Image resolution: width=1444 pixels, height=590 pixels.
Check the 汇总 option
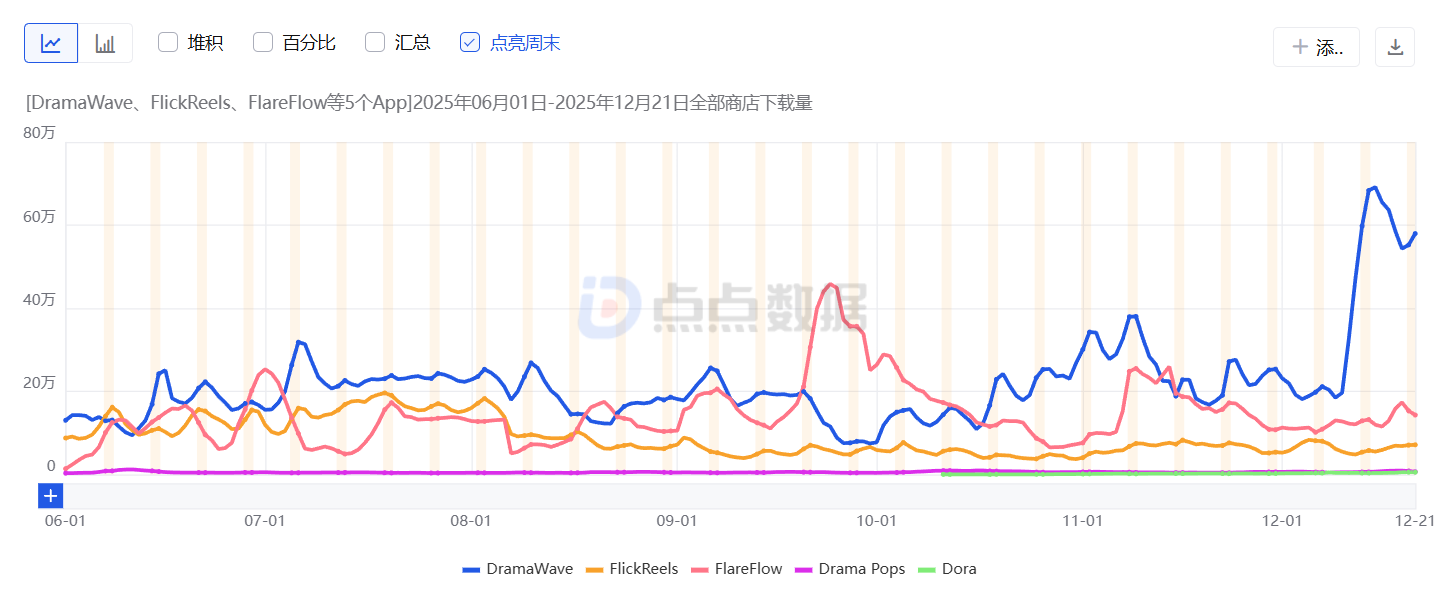(x=375, y=42)
